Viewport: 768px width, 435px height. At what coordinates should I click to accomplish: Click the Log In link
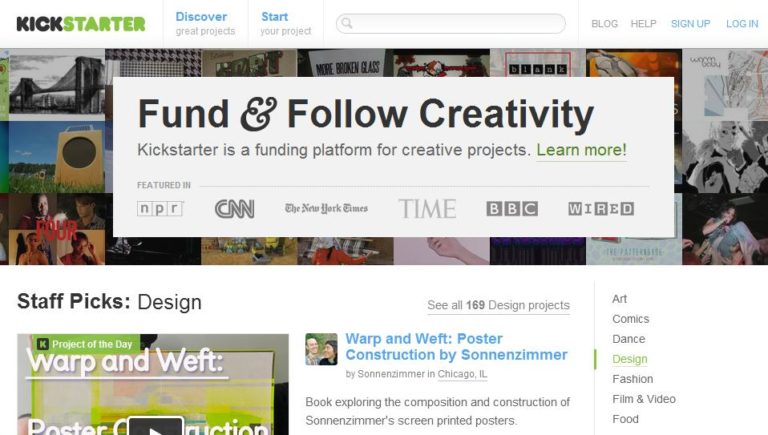point(741,24)
